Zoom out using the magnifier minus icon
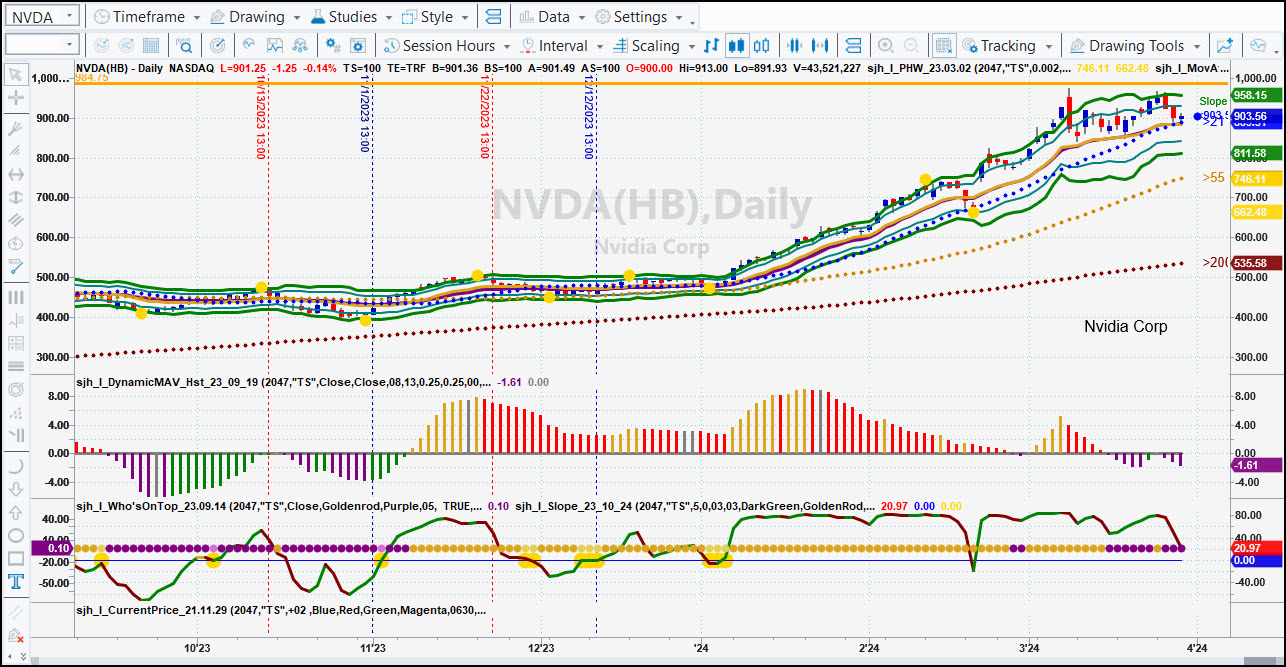1286x667 pixels. click(911, 46)
